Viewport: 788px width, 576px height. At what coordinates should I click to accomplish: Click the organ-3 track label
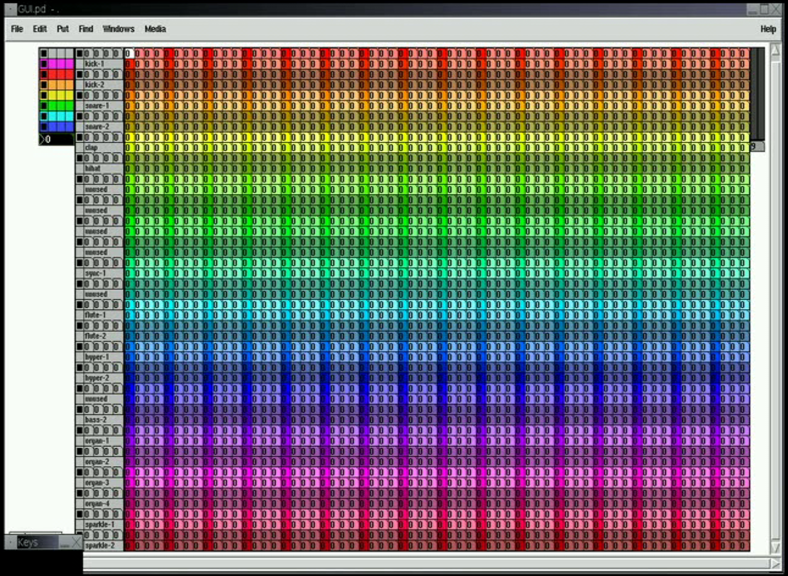(97, 483)
